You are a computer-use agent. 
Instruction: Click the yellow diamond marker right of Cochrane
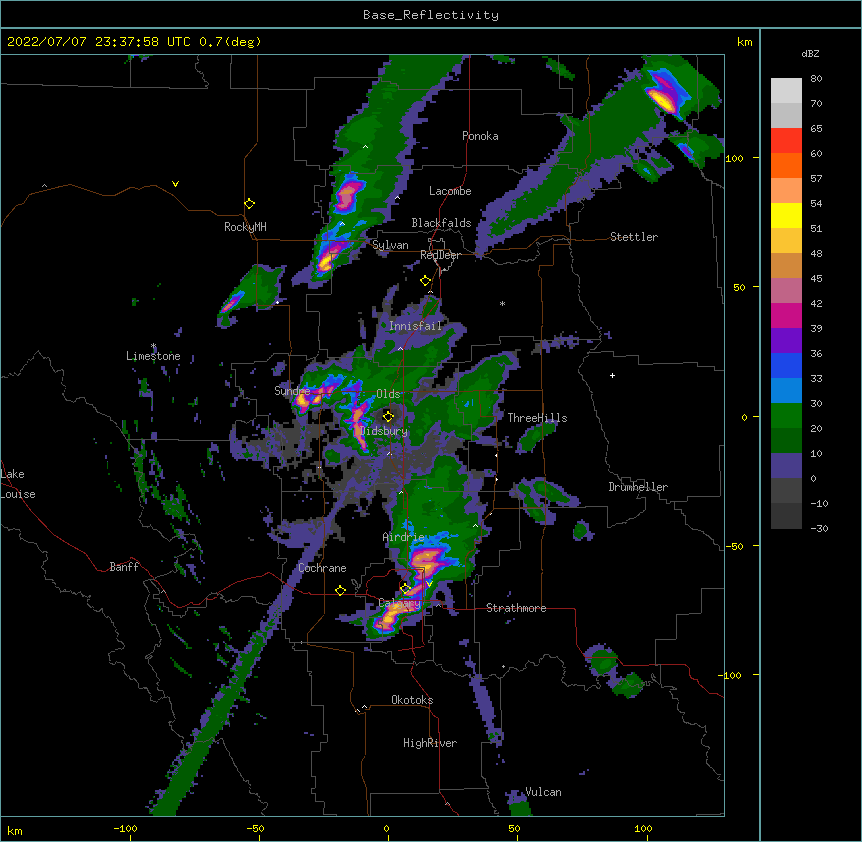[x=340, y=590]
